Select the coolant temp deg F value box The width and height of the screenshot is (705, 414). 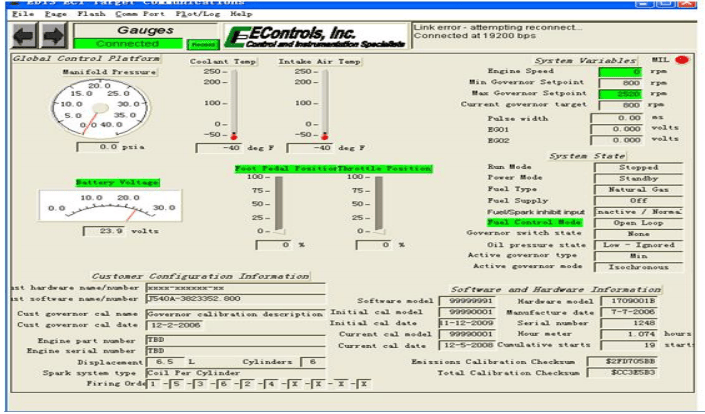(219, 148)
